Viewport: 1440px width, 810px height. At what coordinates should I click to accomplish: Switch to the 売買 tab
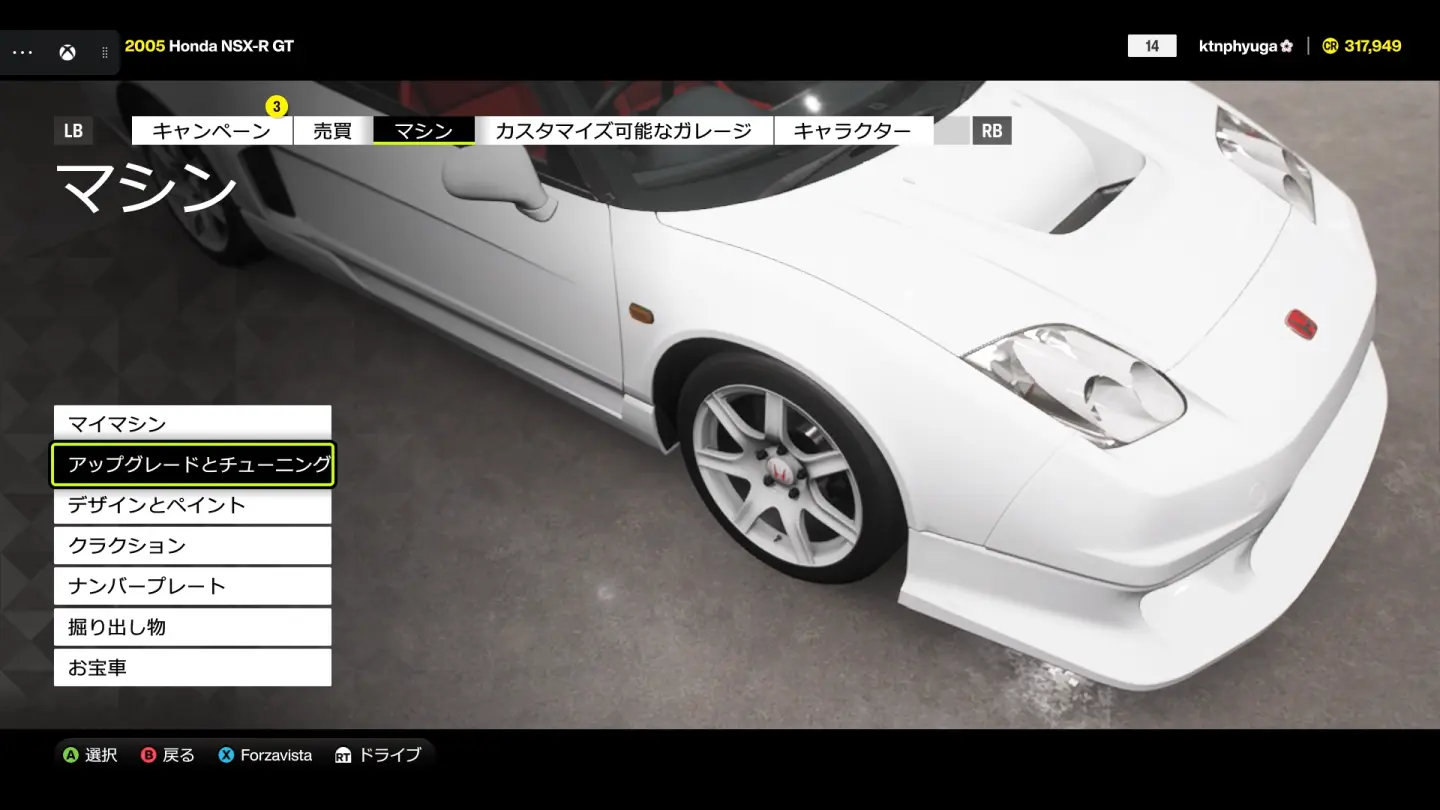point(333,131)
